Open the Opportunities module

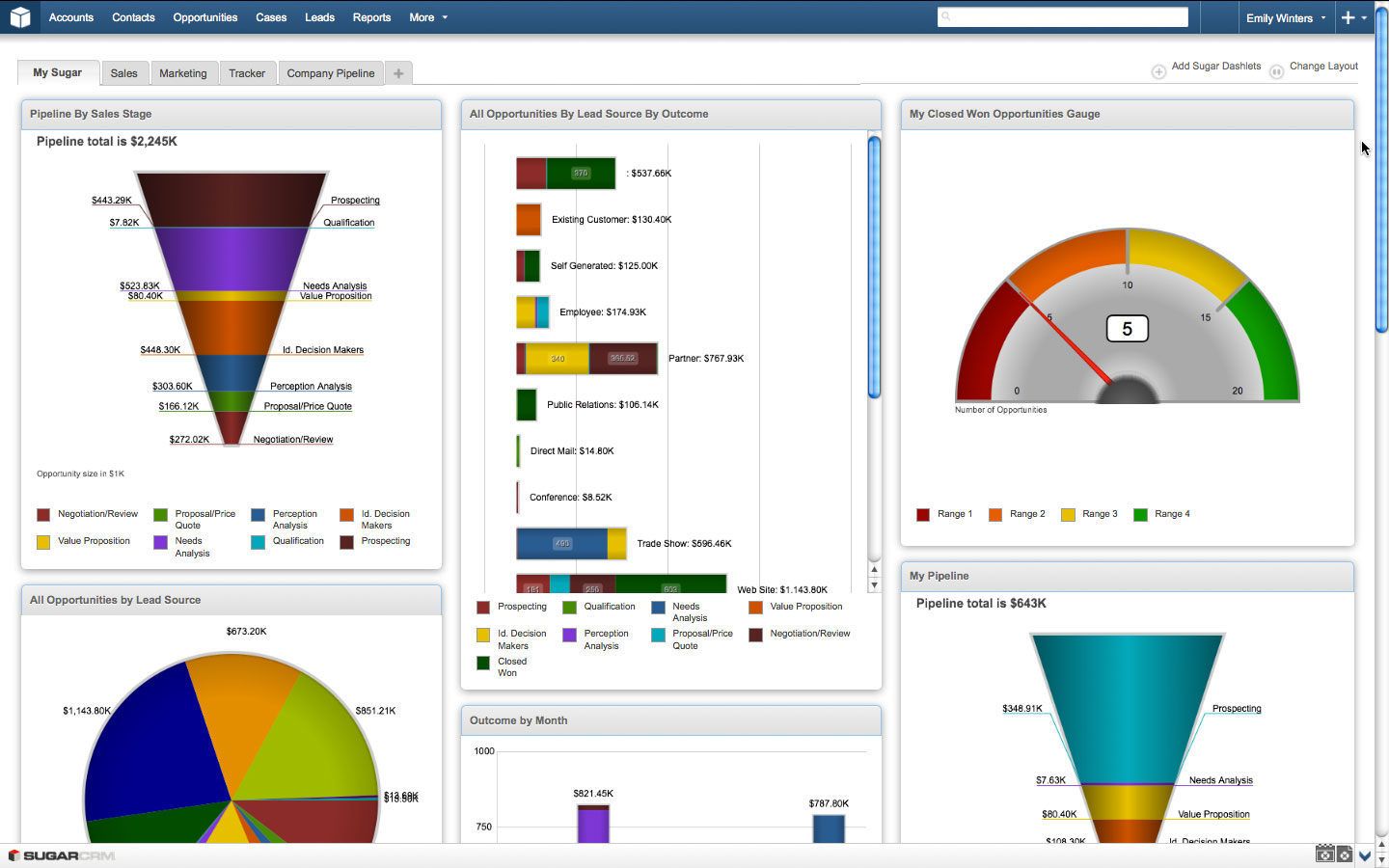tap(205, 17)
